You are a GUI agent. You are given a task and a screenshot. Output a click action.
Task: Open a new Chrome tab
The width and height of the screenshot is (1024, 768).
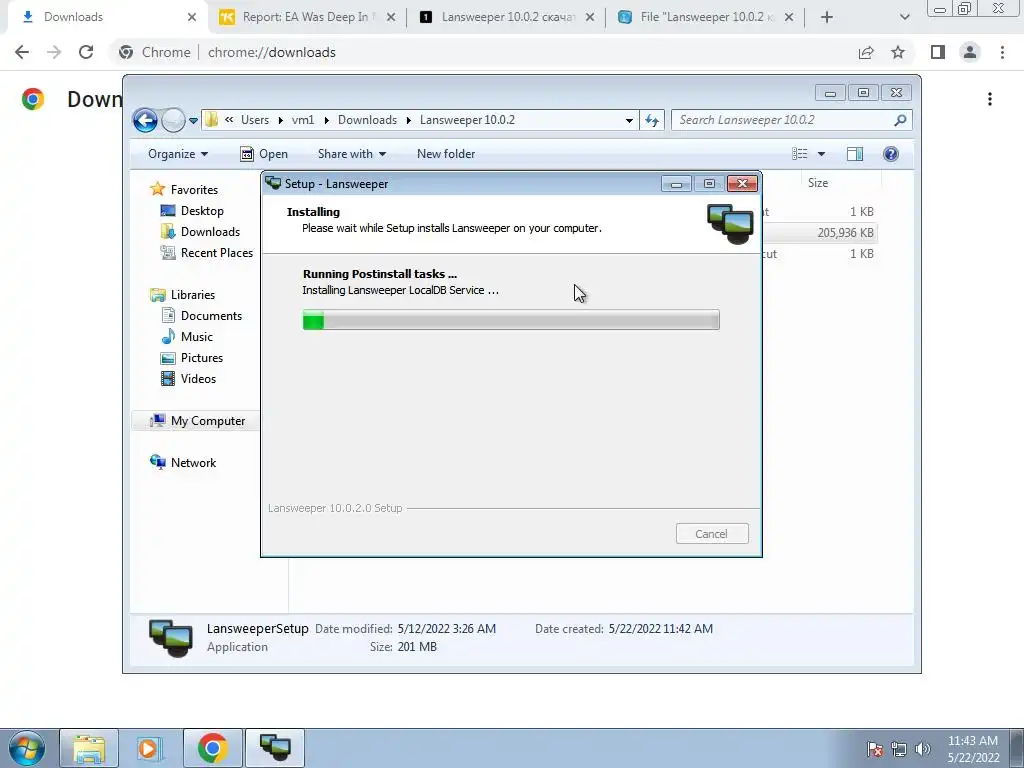[827, 17]
